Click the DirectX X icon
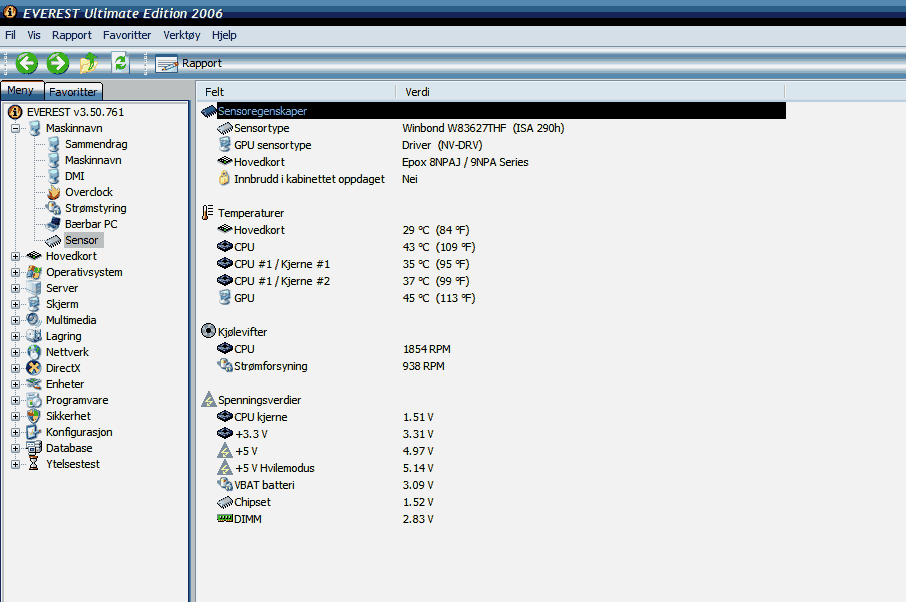This screenshot has height=602, width=906. (34, 368)
